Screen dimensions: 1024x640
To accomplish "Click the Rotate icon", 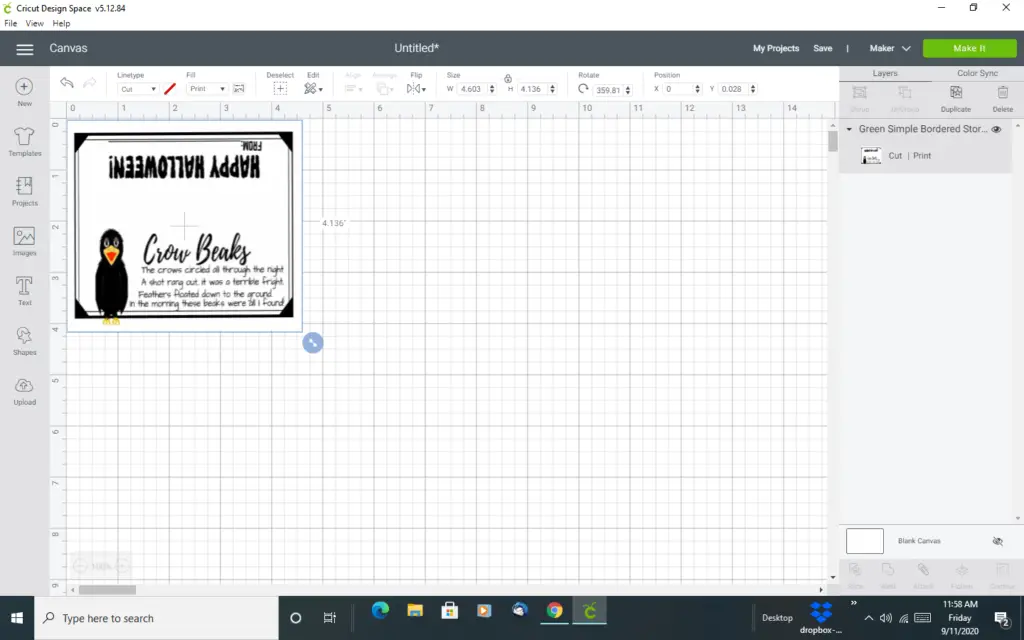I will click(583, 89).
